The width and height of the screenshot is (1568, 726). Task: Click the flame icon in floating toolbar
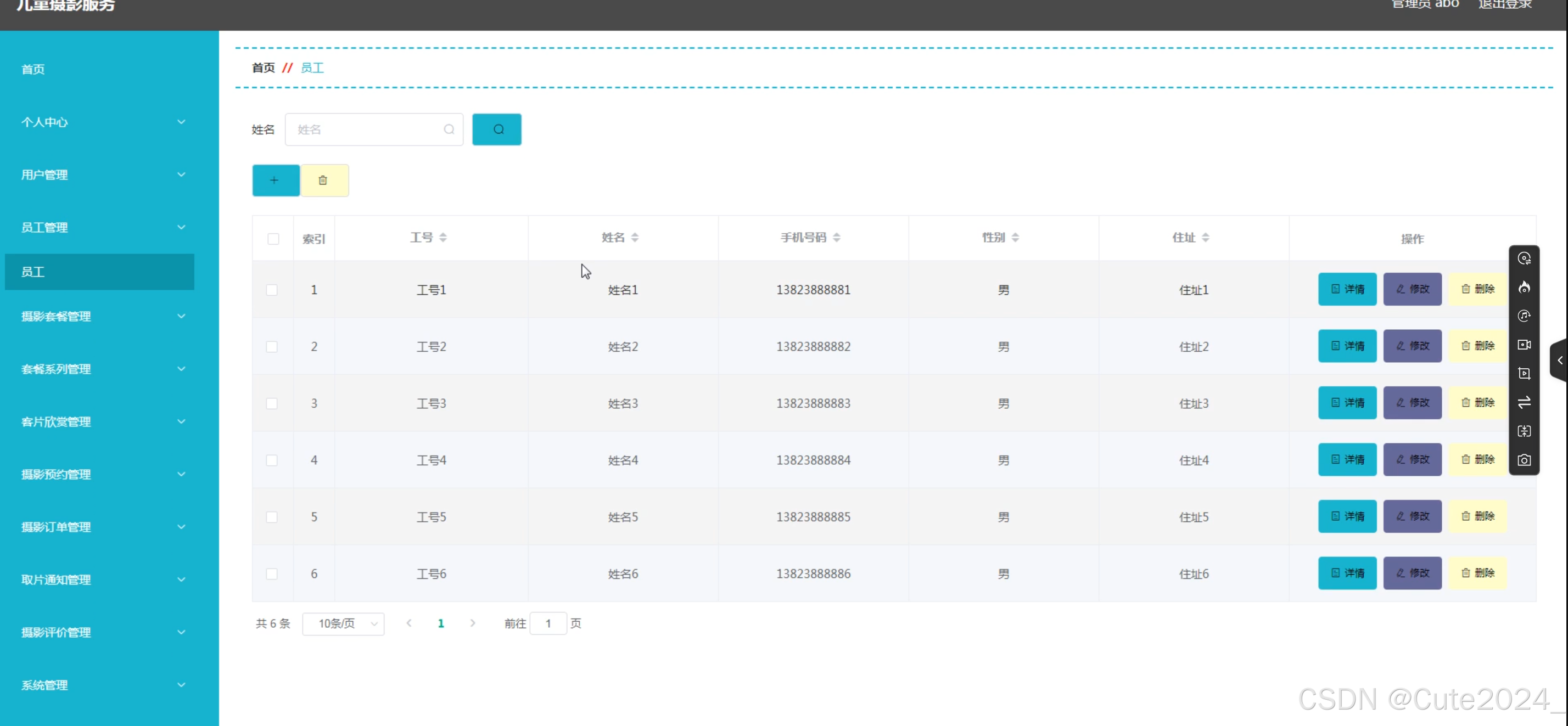1524,287
